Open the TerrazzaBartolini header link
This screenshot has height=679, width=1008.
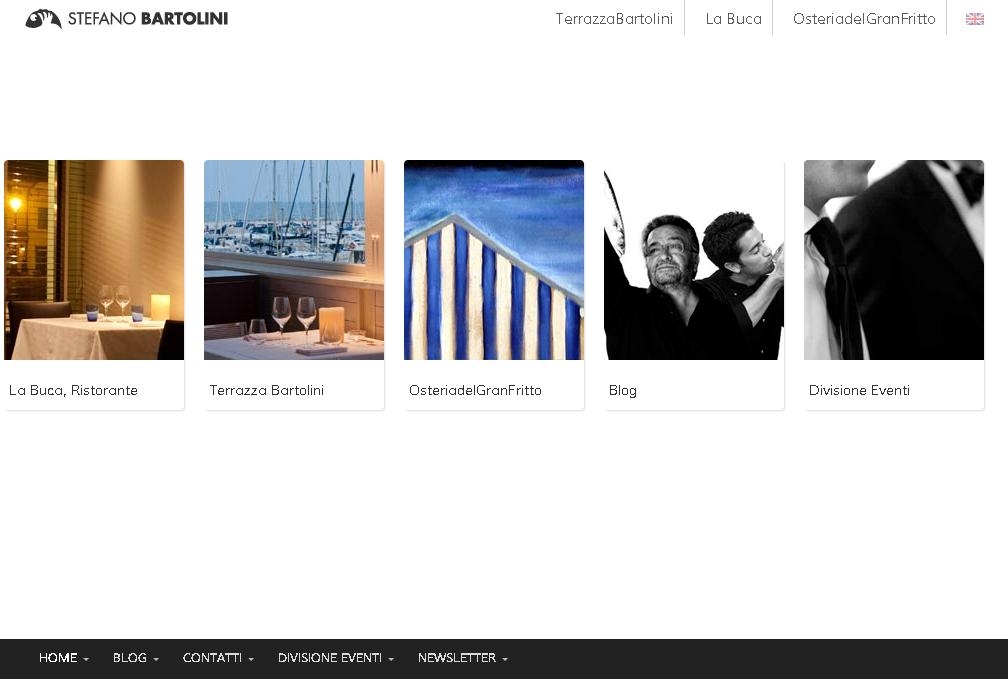pyautogui.click(x=614, y=19)
